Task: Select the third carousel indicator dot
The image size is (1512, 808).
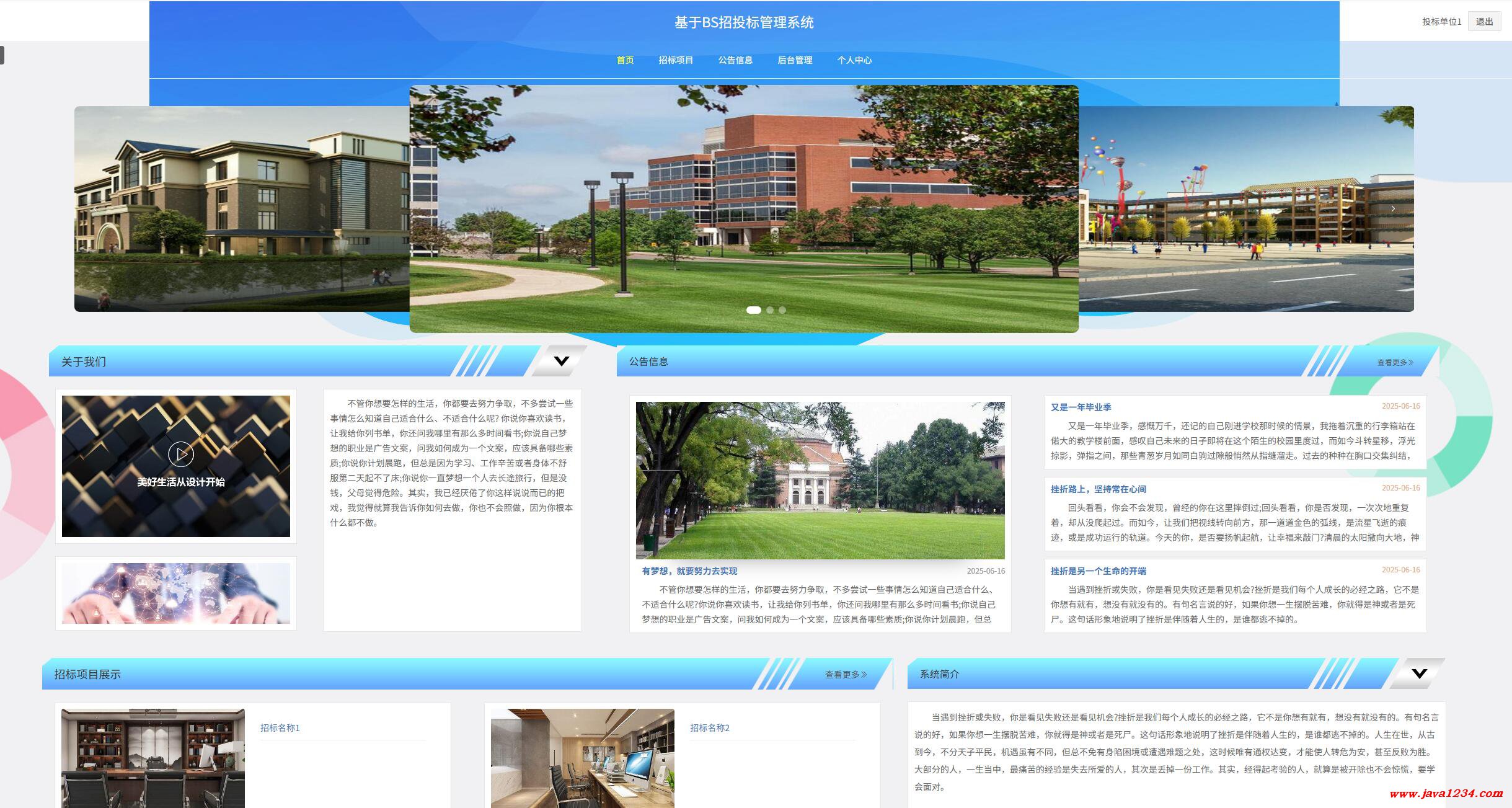Action: 782,310
